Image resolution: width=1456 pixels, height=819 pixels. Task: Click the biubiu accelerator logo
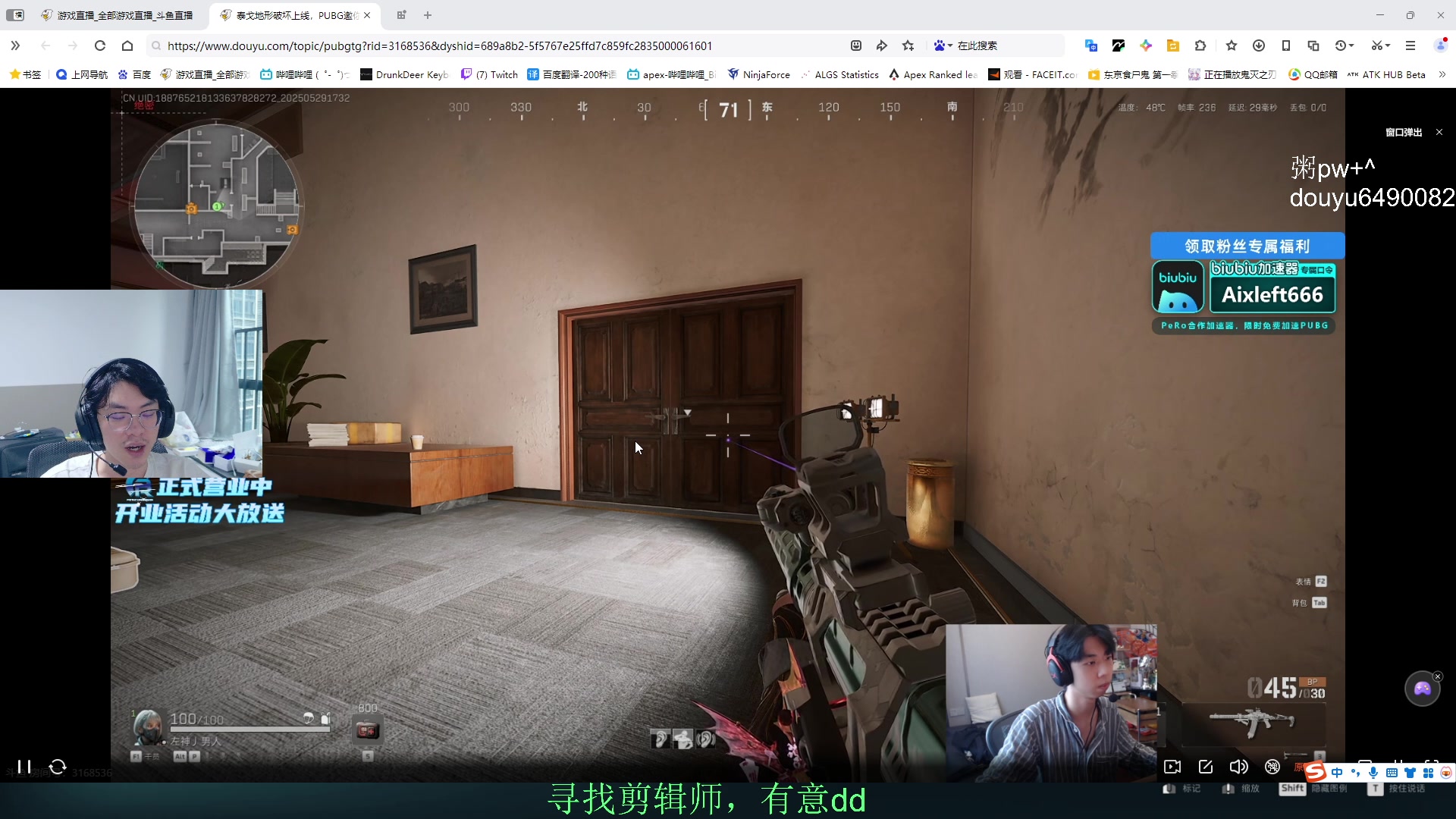[x=1178, y=287]
